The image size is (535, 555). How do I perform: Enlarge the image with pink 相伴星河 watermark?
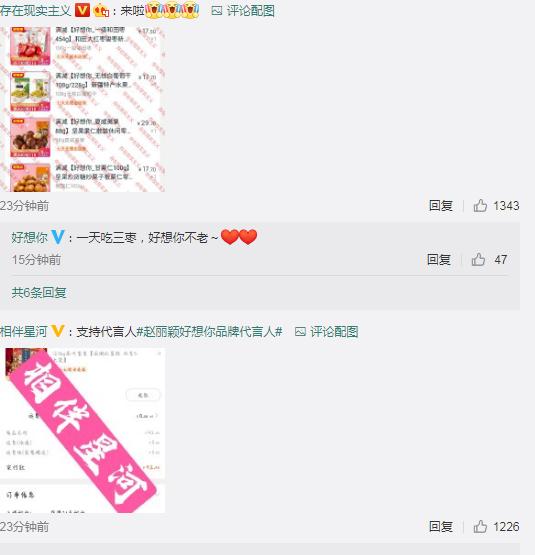pyautogui.click(x=82, y=430)
